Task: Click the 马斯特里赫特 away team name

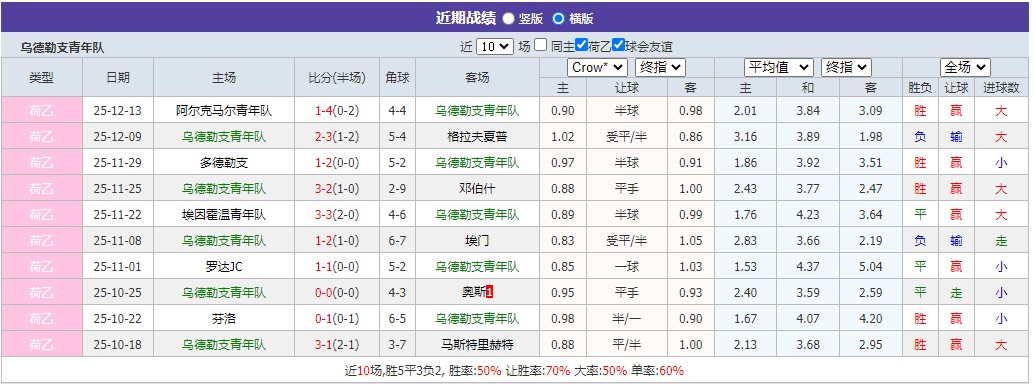Action: [x=477, y=344]
